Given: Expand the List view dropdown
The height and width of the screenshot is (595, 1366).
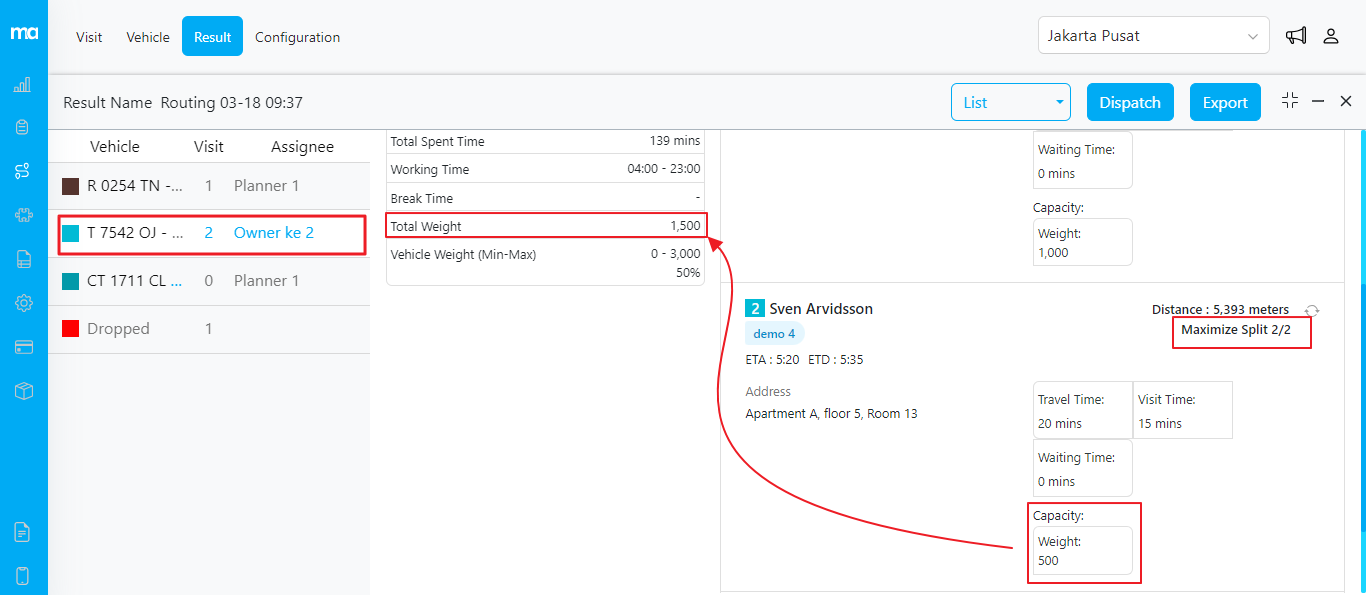Looking at the screenshot, I should 1010,102.
